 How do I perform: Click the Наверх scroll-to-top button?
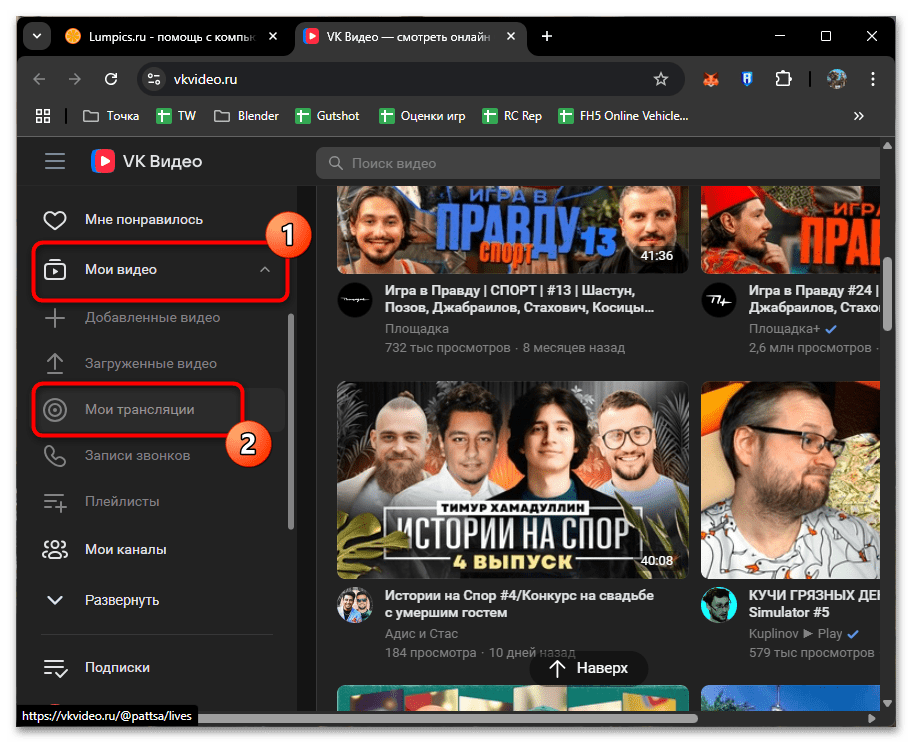(589, 668)
